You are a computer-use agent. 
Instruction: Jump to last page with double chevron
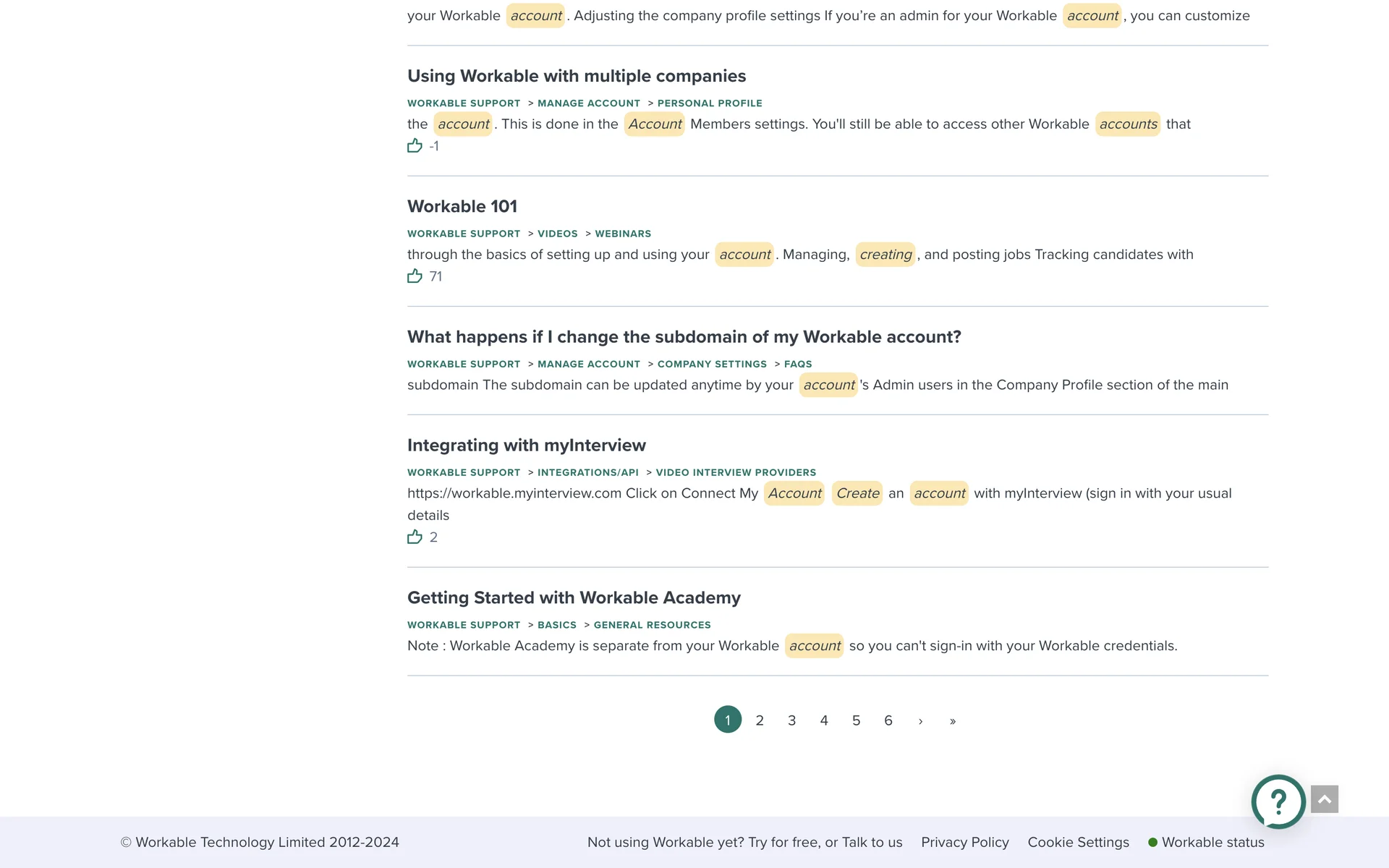click(953, 720)
